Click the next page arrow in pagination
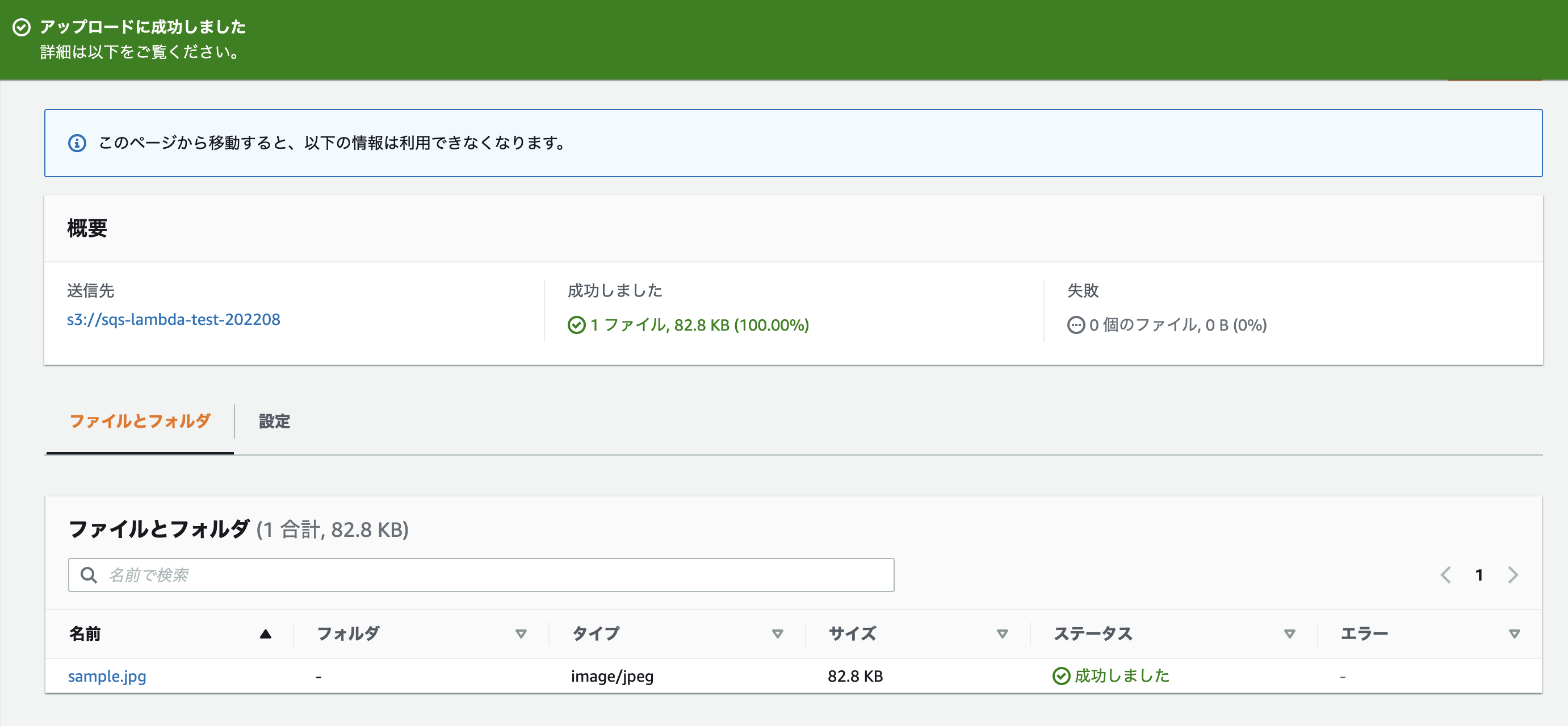 (1514, 574)
